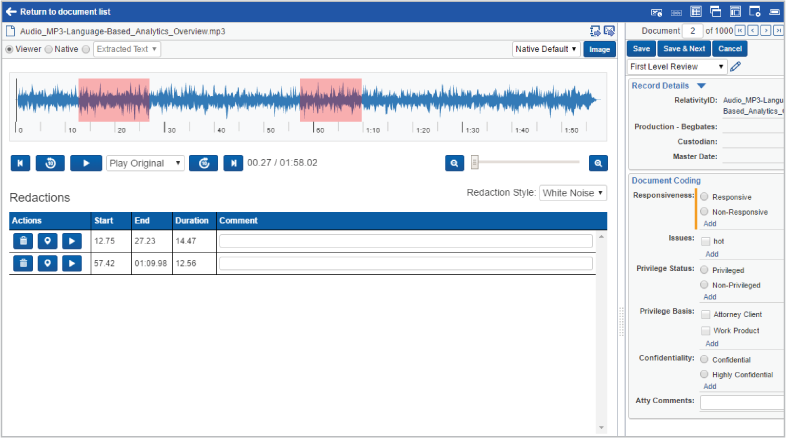Click the zoom in waveform magnifier
786x438 pixels.
pos(598,163)
